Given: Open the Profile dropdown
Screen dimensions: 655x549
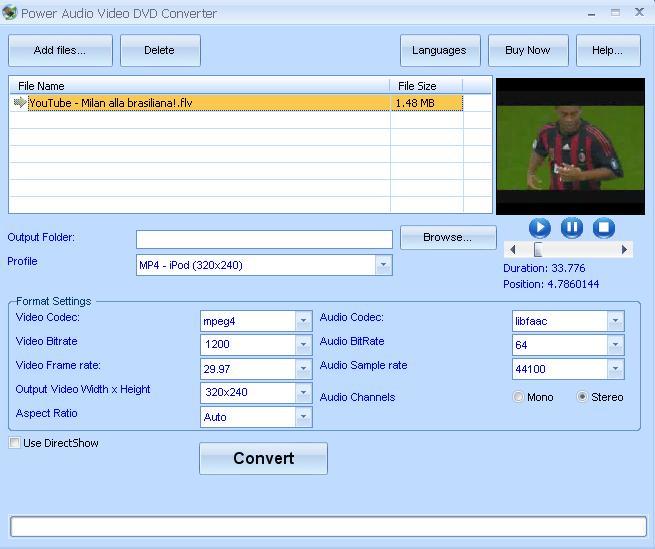Looking at the screenshot, I should 383,265.
